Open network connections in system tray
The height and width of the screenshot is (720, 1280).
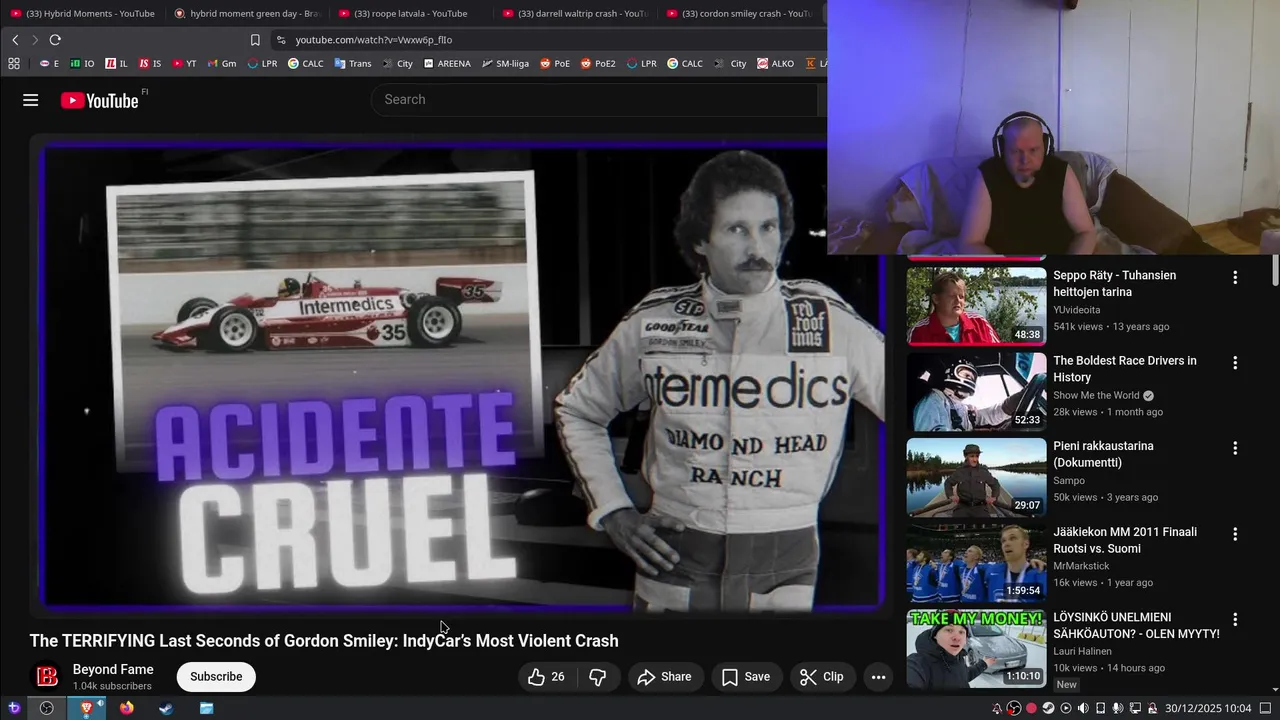click(x=1135, y=708)
